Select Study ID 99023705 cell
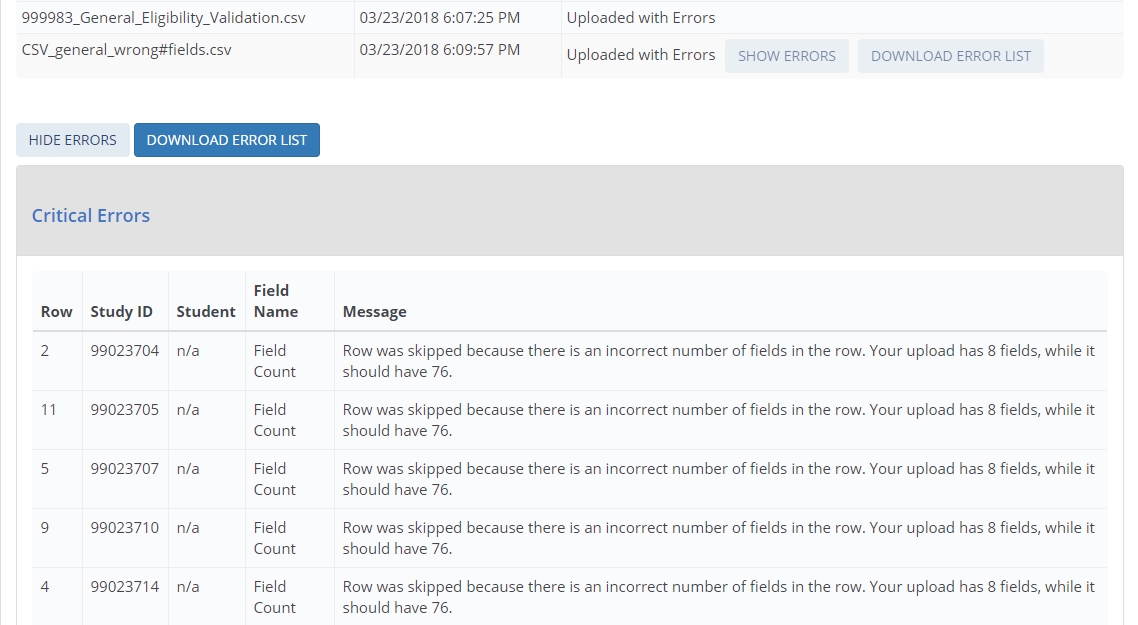This screenshot has width=1138, height=625. point(124,410)
